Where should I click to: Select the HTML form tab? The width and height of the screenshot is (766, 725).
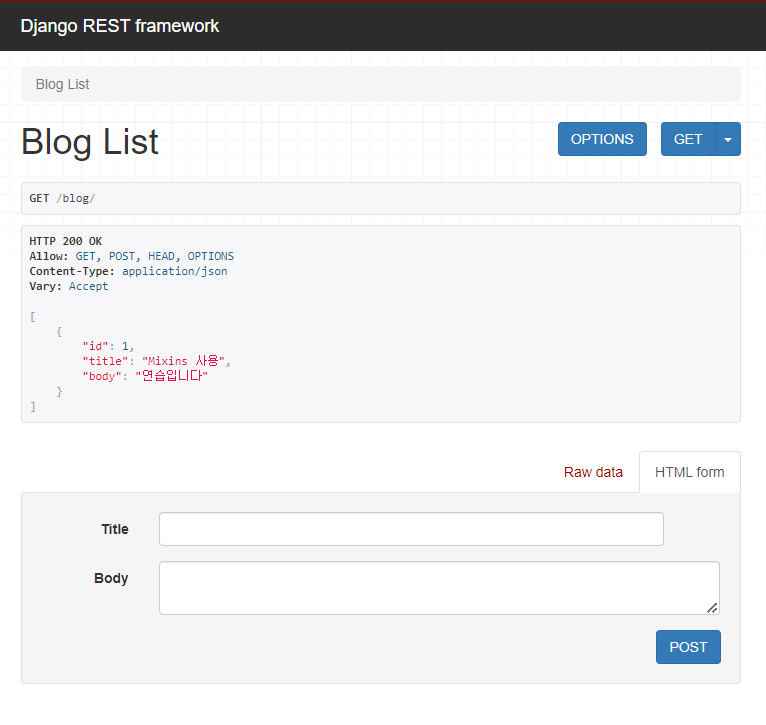point(689,472)
